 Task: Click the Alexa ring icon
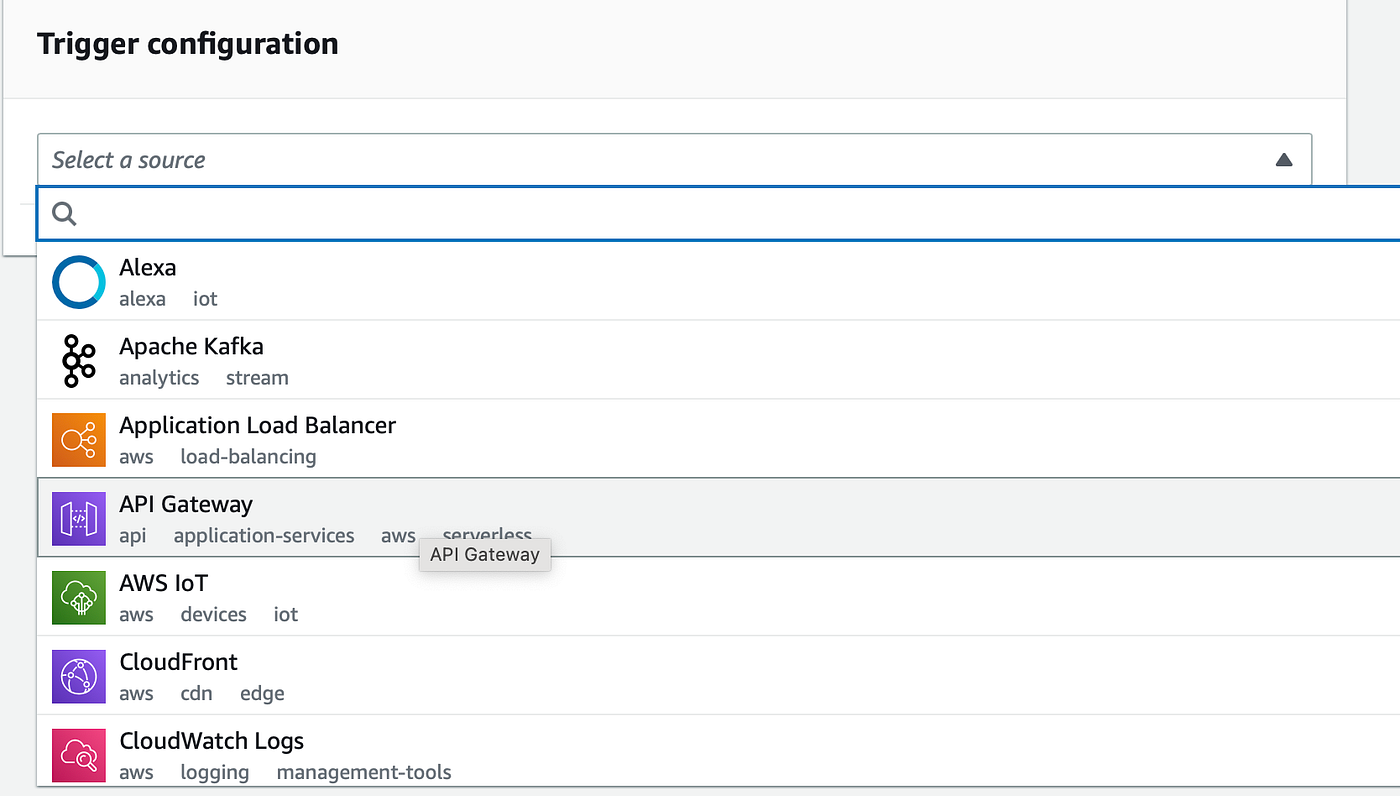[x=78, y=282]
